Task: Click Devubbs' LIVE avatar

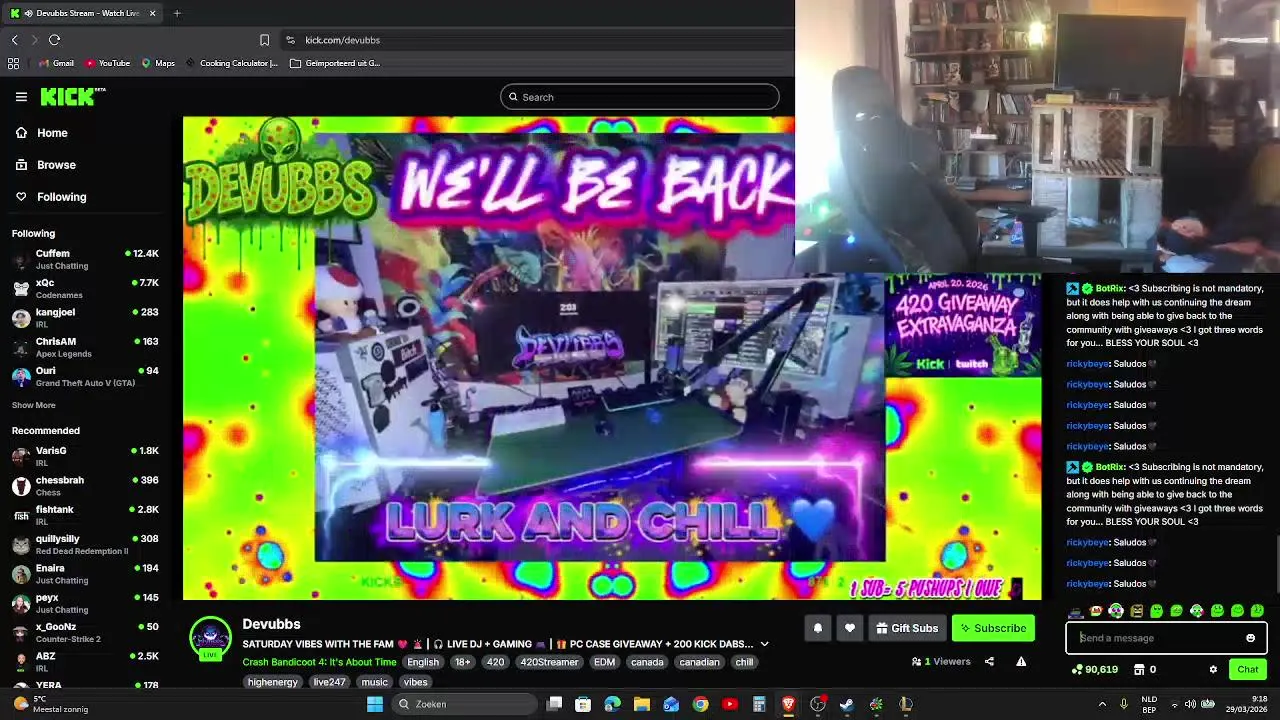Action: [210, 639]
